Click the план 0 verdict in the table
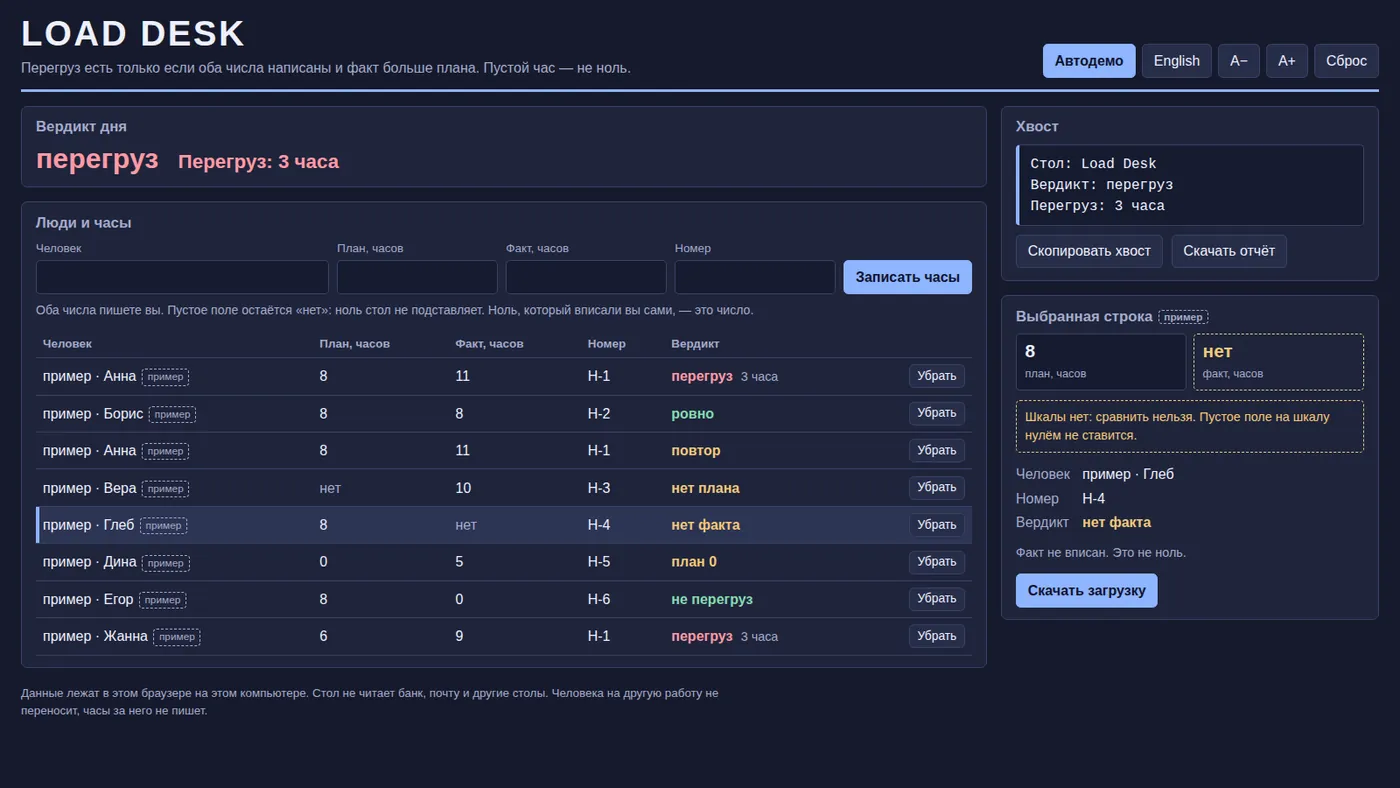Viewport: 1400px width, 788px height. [694, 562]
